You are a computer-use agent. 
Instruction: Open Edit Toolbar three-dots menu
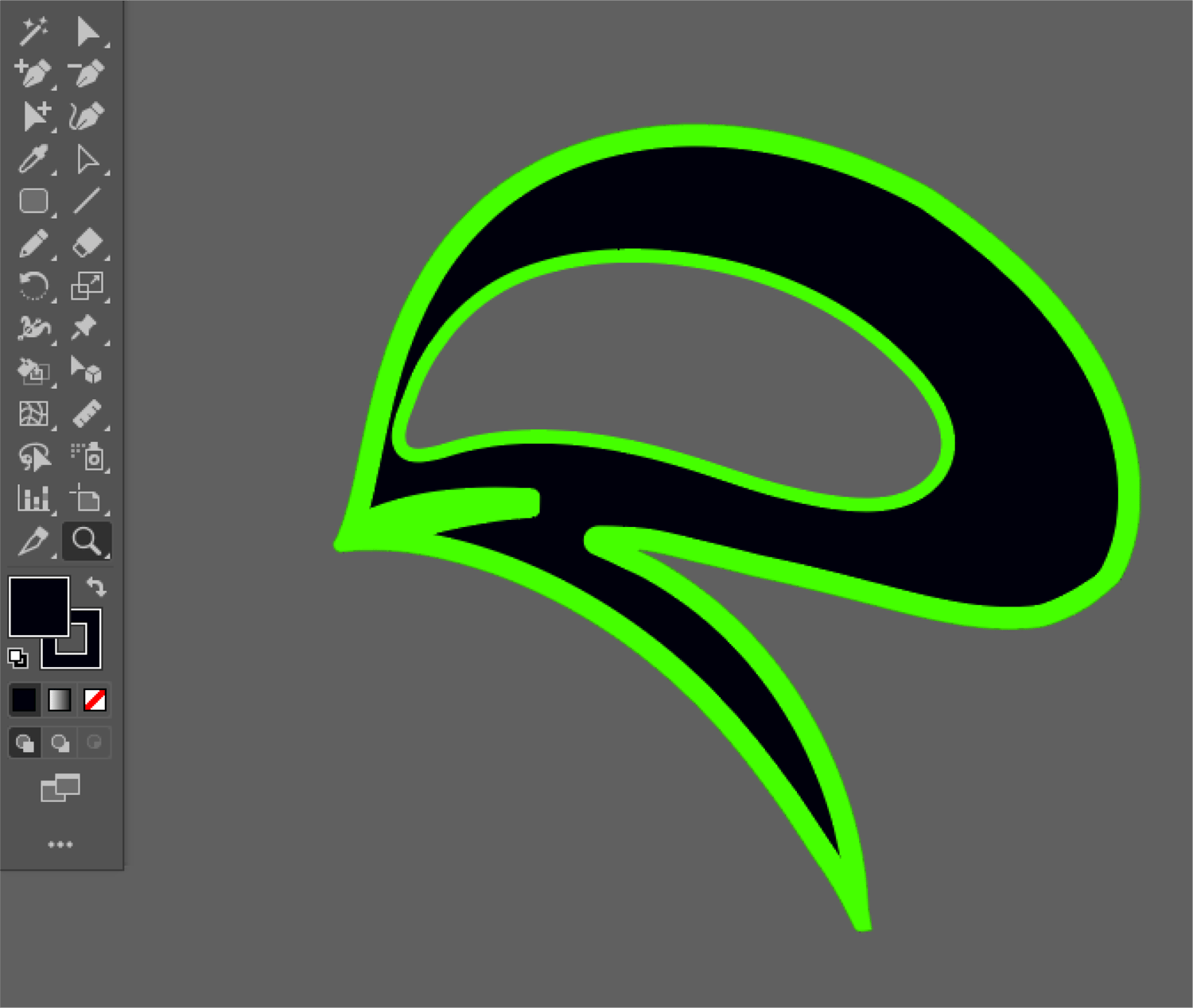click(x=60, y=844)
